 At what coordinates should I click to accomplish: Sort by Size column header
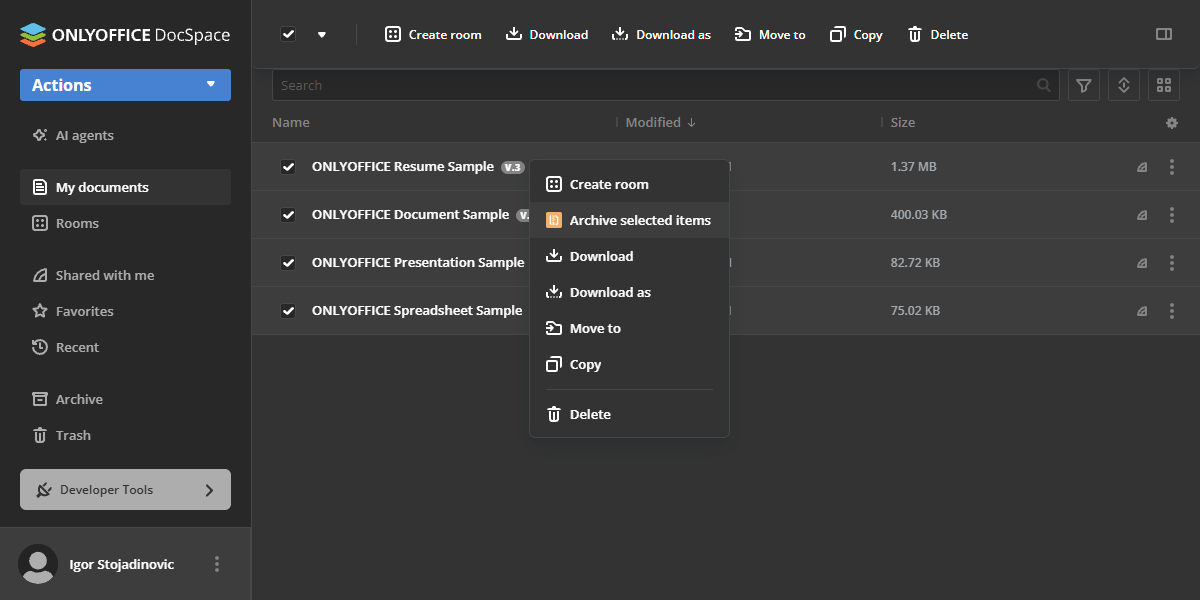click(x=903, y=122)
